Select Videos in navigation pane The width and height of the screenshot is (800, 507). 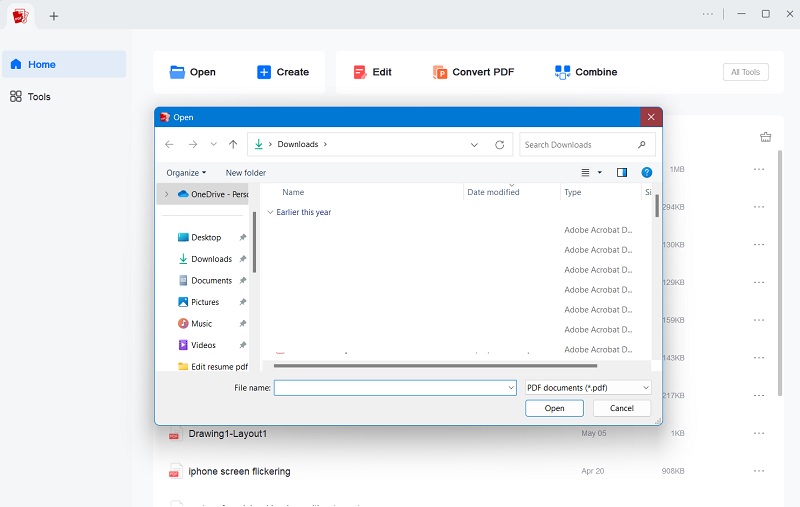coord(203,345)
